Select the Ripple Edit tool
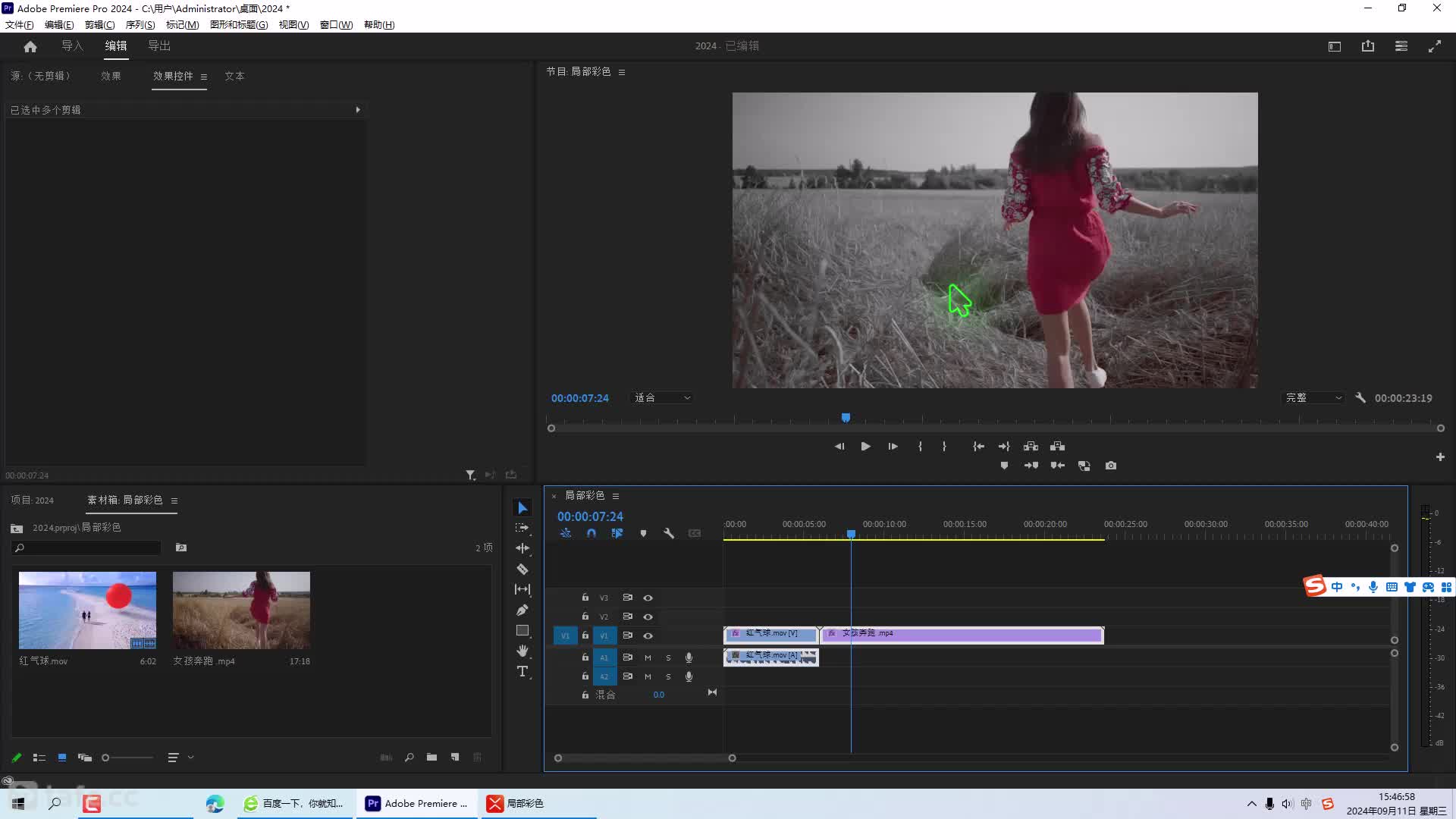The width and height of the screenshot is (1456, 819). pos(522,548)
